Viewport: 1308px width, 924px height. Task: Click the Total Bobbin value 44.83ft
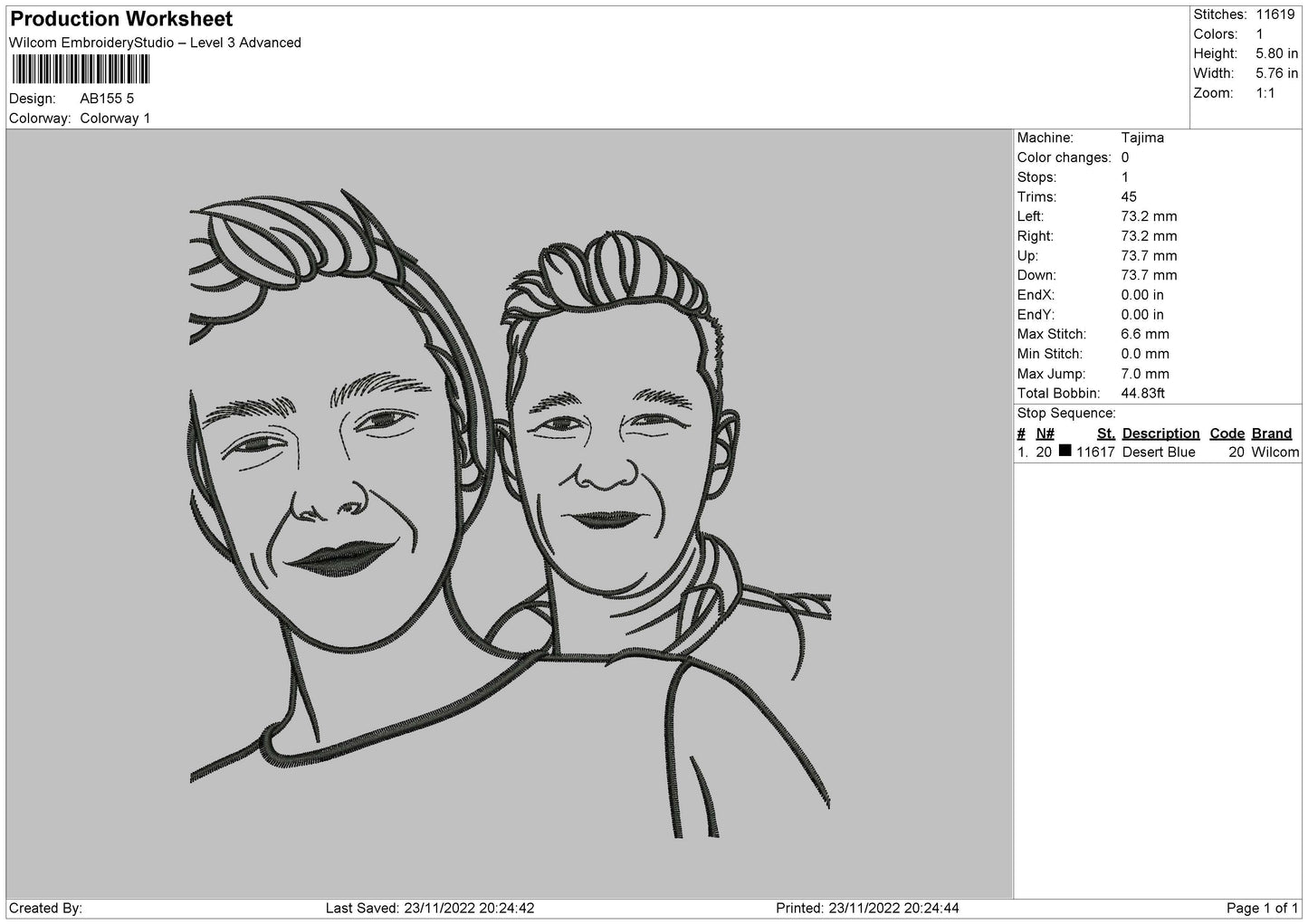click(1142, 393)
